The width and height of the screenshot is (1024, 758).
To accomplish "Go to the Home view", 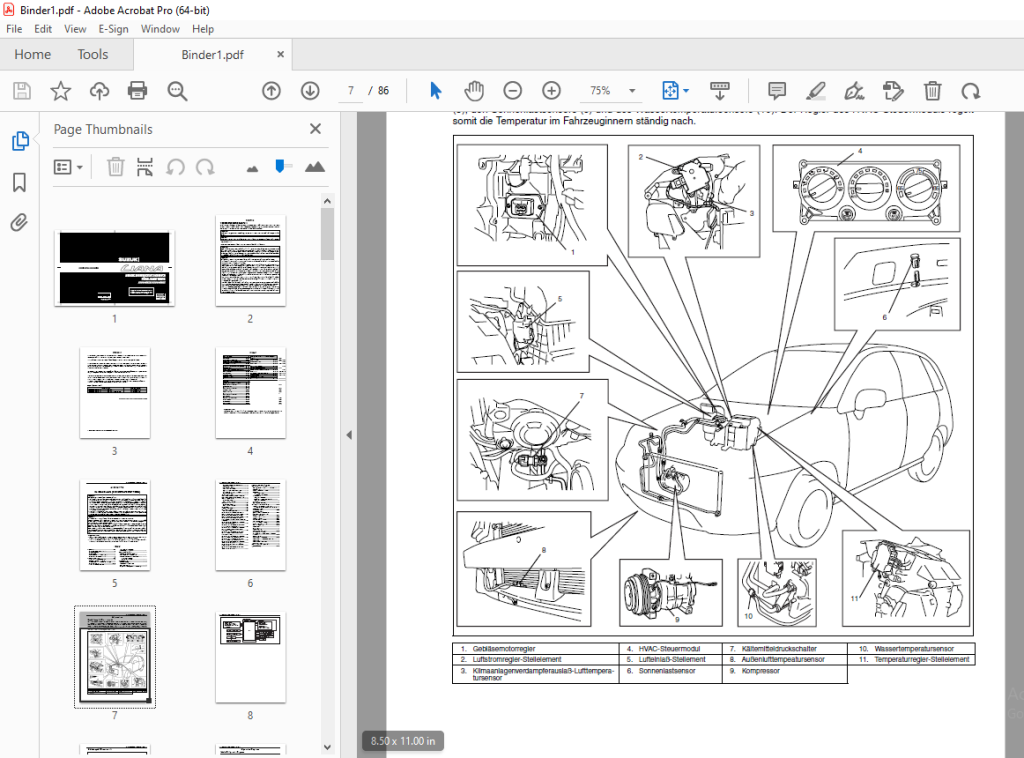I will click(33, 54).
